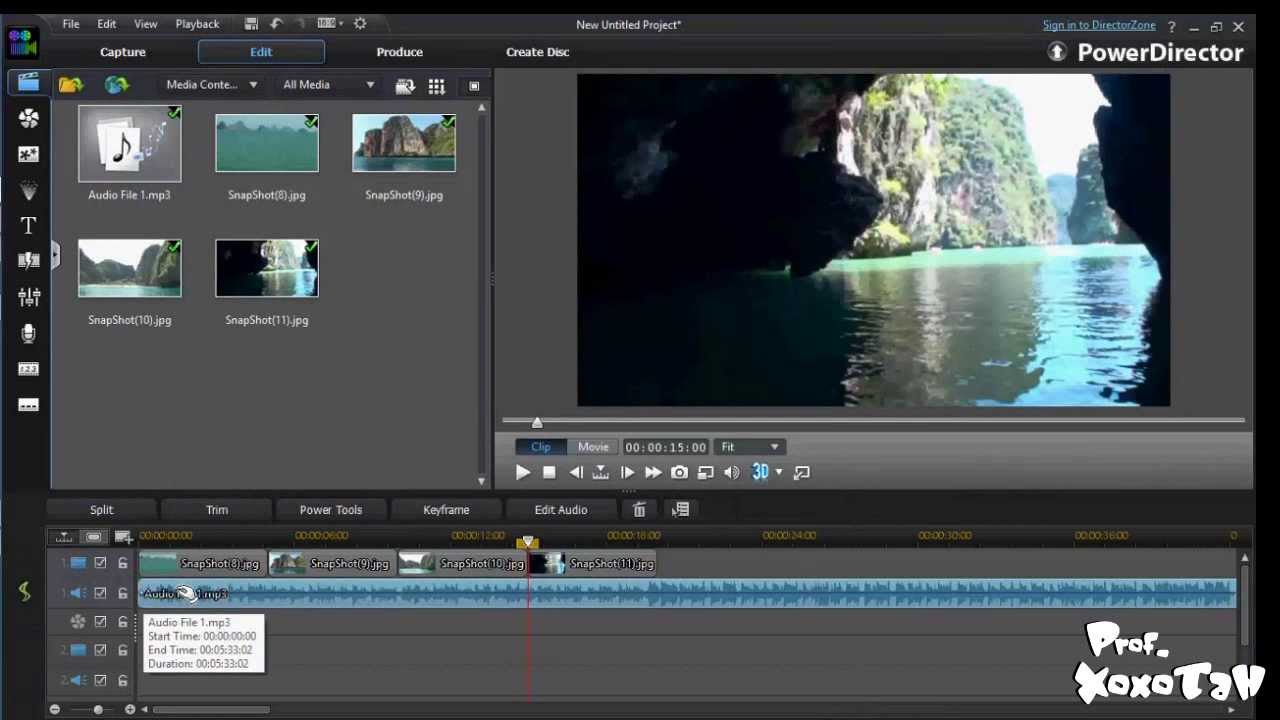Viewport: 1280px width, 720px height.
Task: Click the detect scenes library icon
Action: (405, 86)
